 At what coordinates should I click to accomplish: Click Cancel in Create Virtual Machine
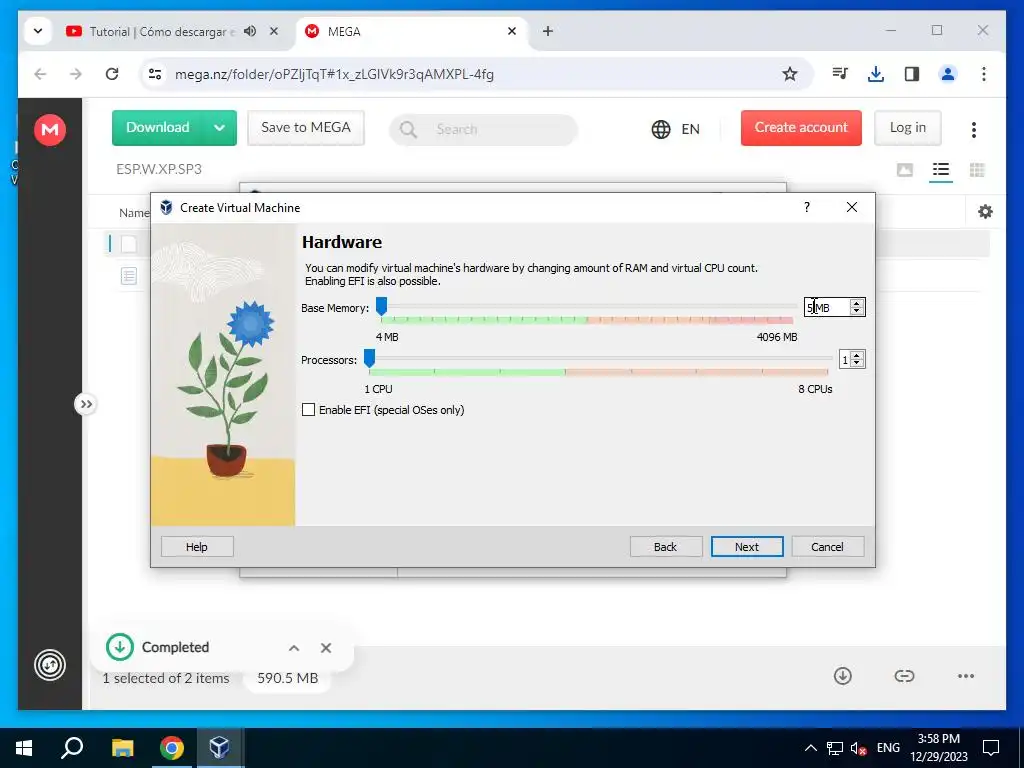click(x=827, y=547)
